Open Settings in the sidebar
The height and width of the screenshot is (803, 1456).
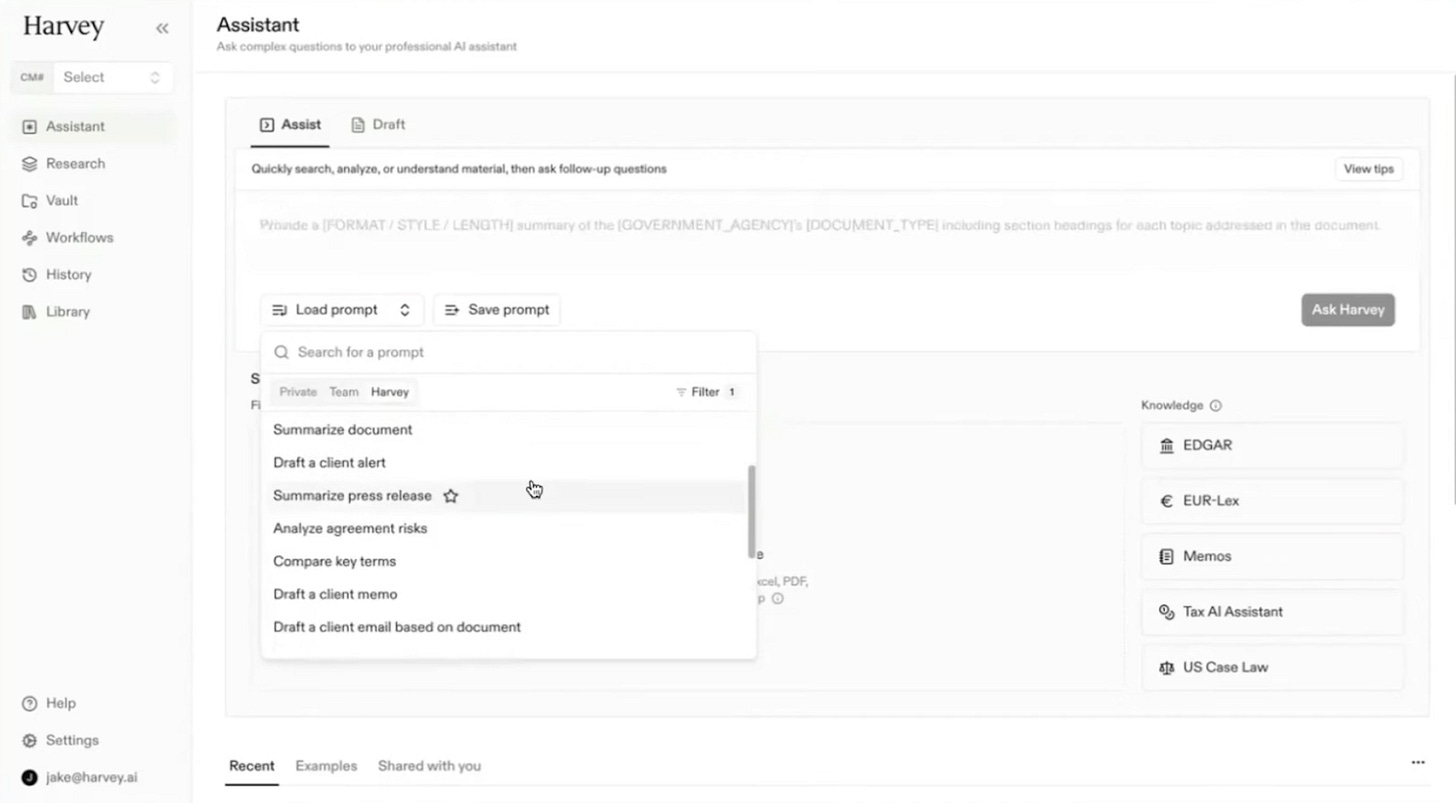[93, 741]
